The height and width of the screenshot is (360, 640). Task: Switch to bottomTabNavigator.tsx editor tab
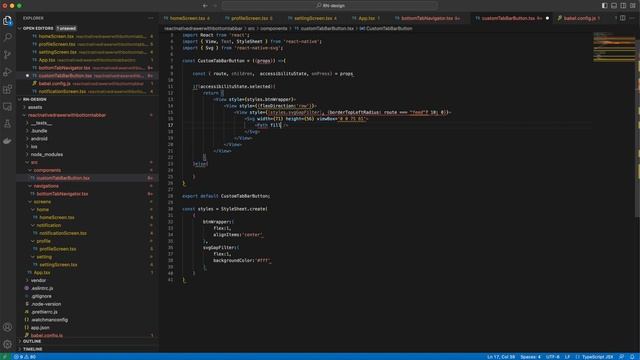pos(427,18)
